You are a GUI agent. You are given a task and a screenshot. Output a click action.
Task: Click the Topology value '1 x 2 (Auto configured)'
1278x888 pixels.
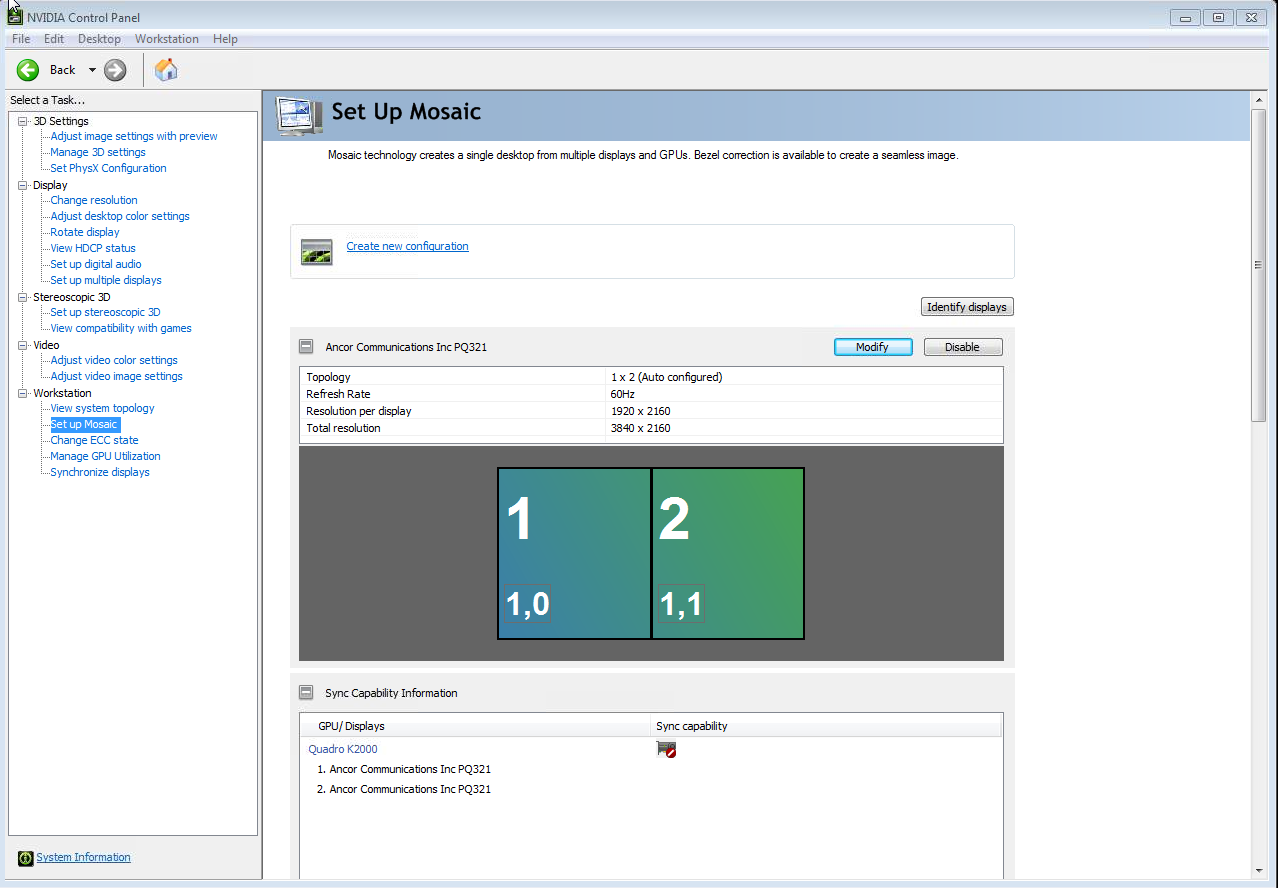coord(666,377)
